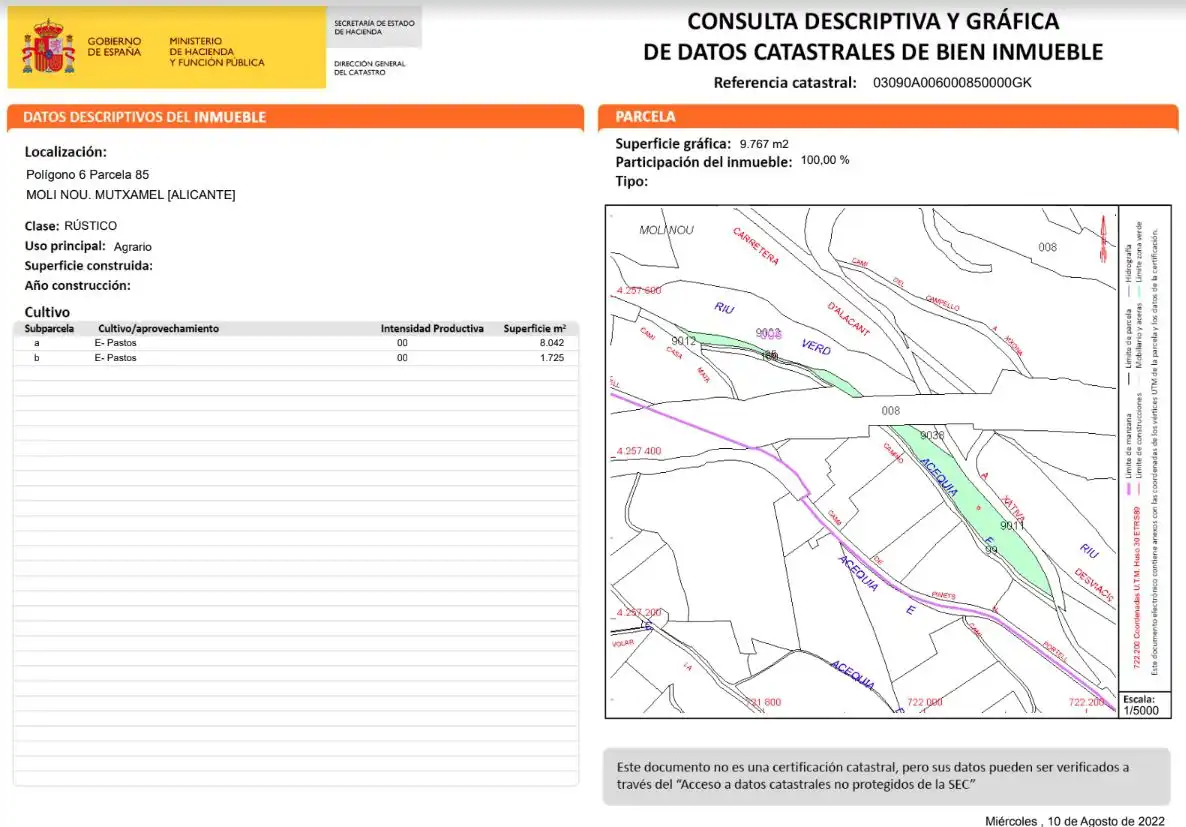Click the 'Intensidad Productiva' column header

tap(432, 328)
